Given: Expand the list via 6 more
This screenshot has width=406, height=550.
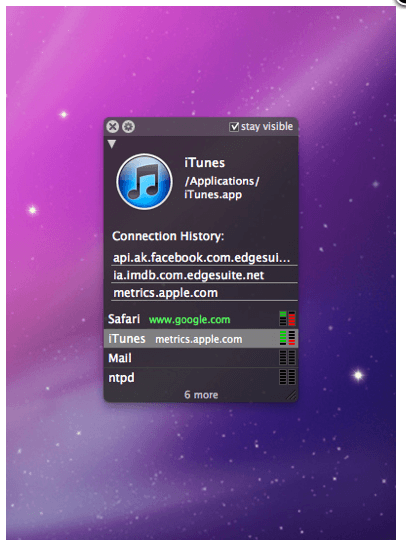Looking at the screenshot, I should [x=201, y=395].
